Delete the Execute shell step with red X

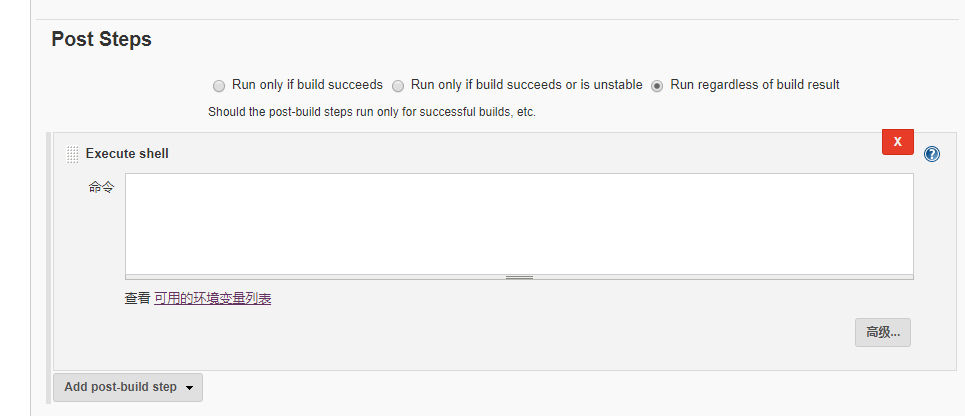pyautogui.click(x=897, y=142)
